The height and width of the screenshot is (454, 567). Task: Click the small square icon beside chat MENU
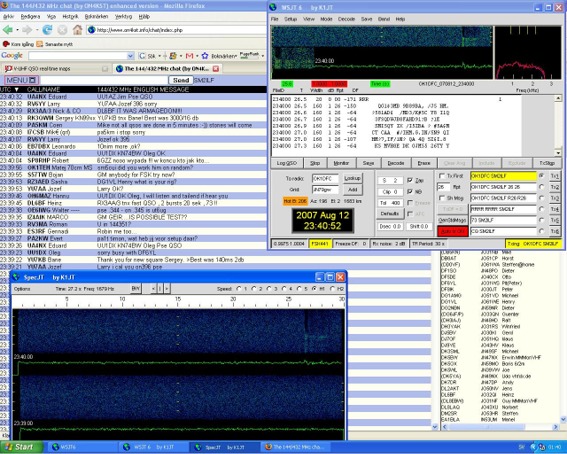(x=32, y=80)
